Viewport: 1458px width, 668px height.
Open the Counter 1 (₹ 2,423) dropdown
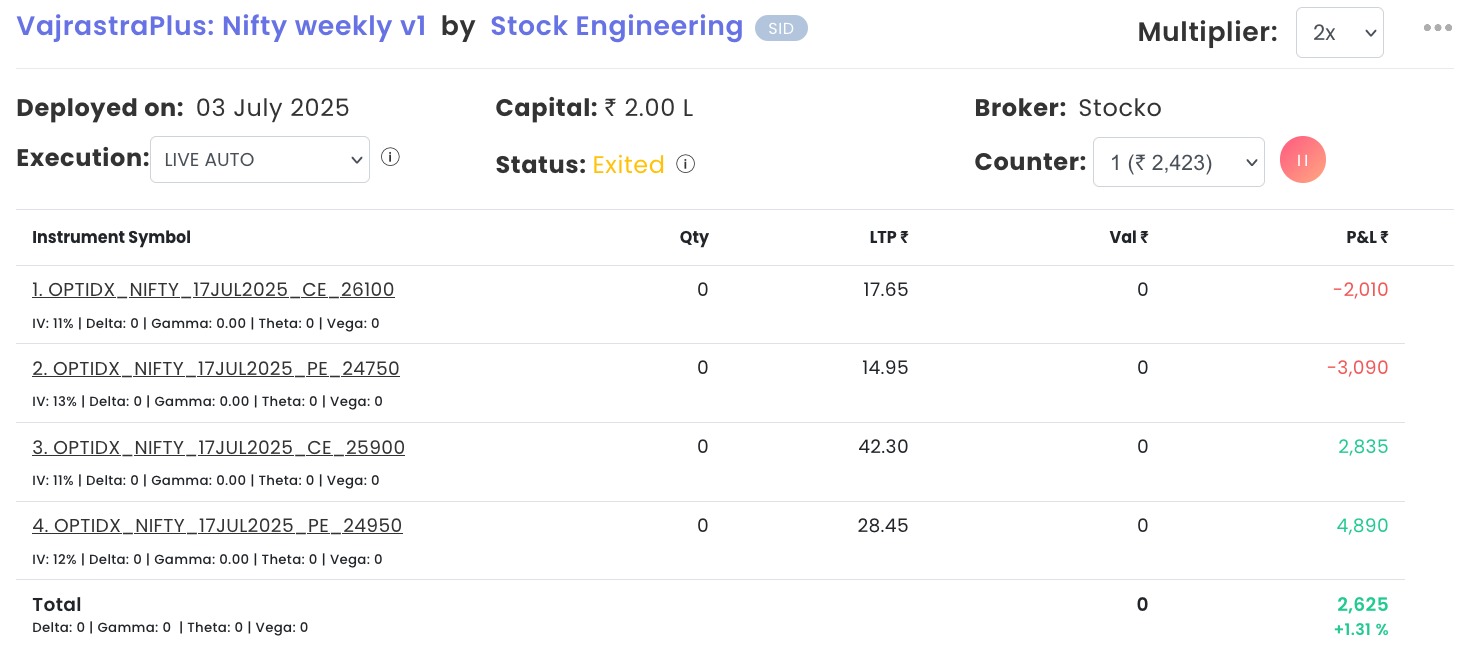point(1178,162)
